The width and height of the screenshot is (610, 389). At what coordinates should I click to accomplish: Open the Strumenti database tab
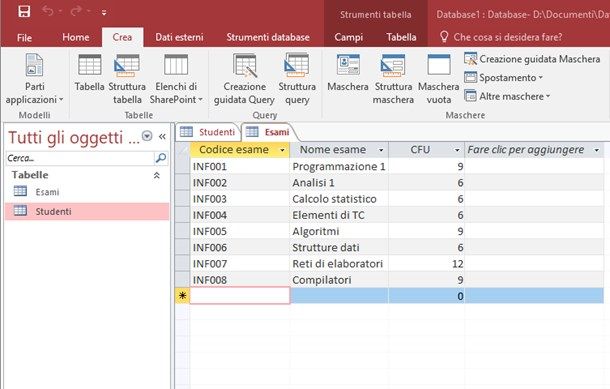(x=268, y=37)
